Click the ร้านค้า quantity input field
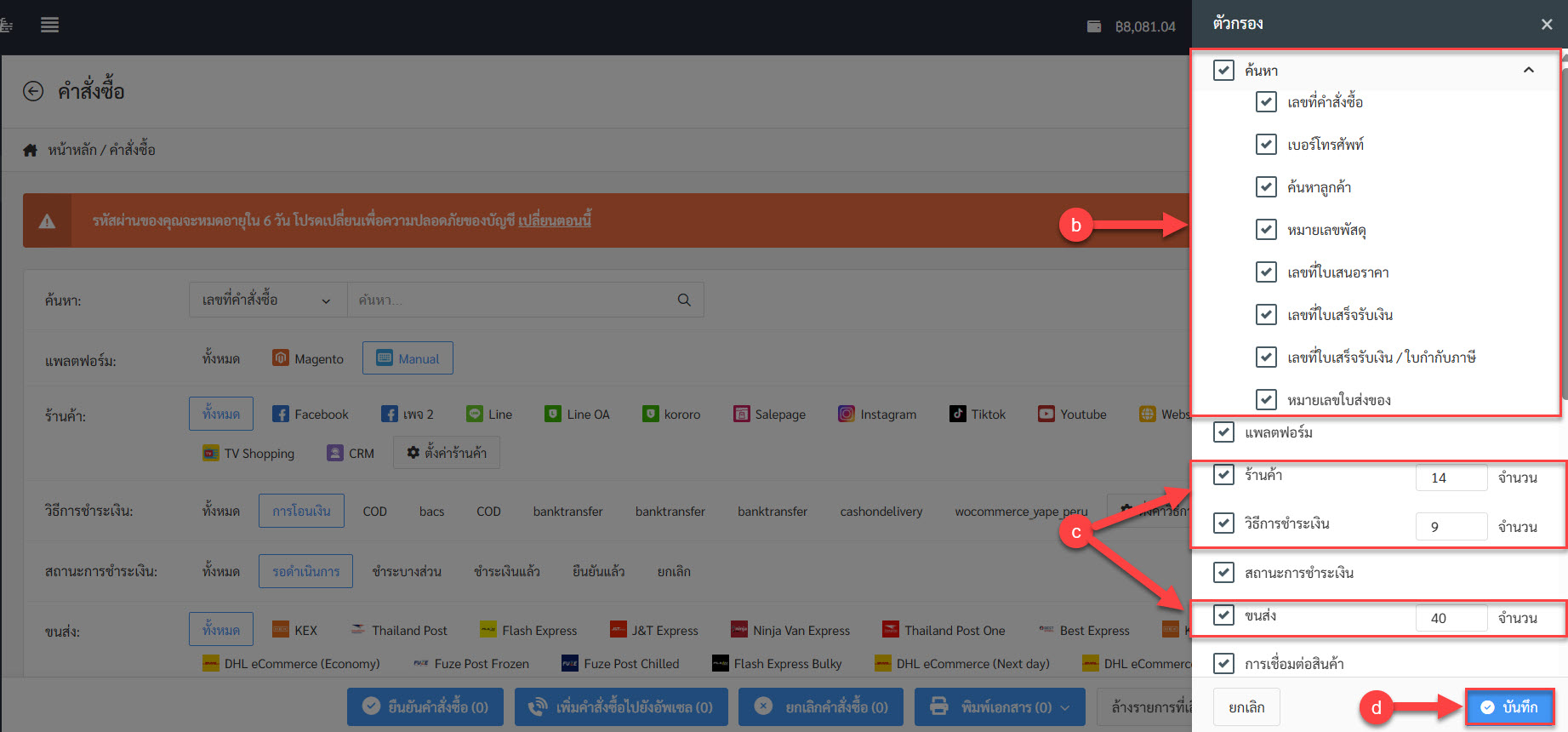The width and height of the screenshot is (1568, 732). 1451,478
